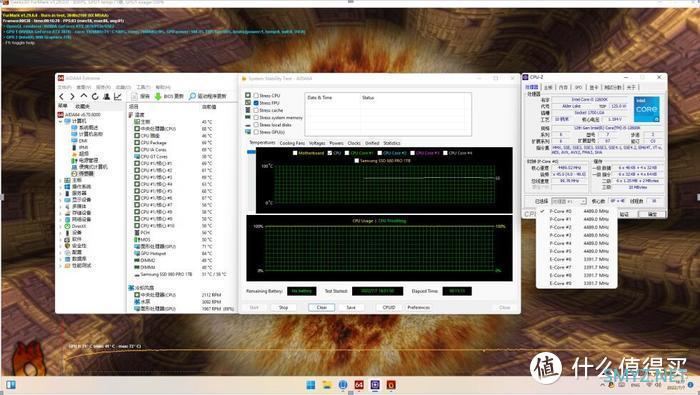Open 报告 report button in AIDA64 toolbar
700x395 pixels.
point(141,96)
